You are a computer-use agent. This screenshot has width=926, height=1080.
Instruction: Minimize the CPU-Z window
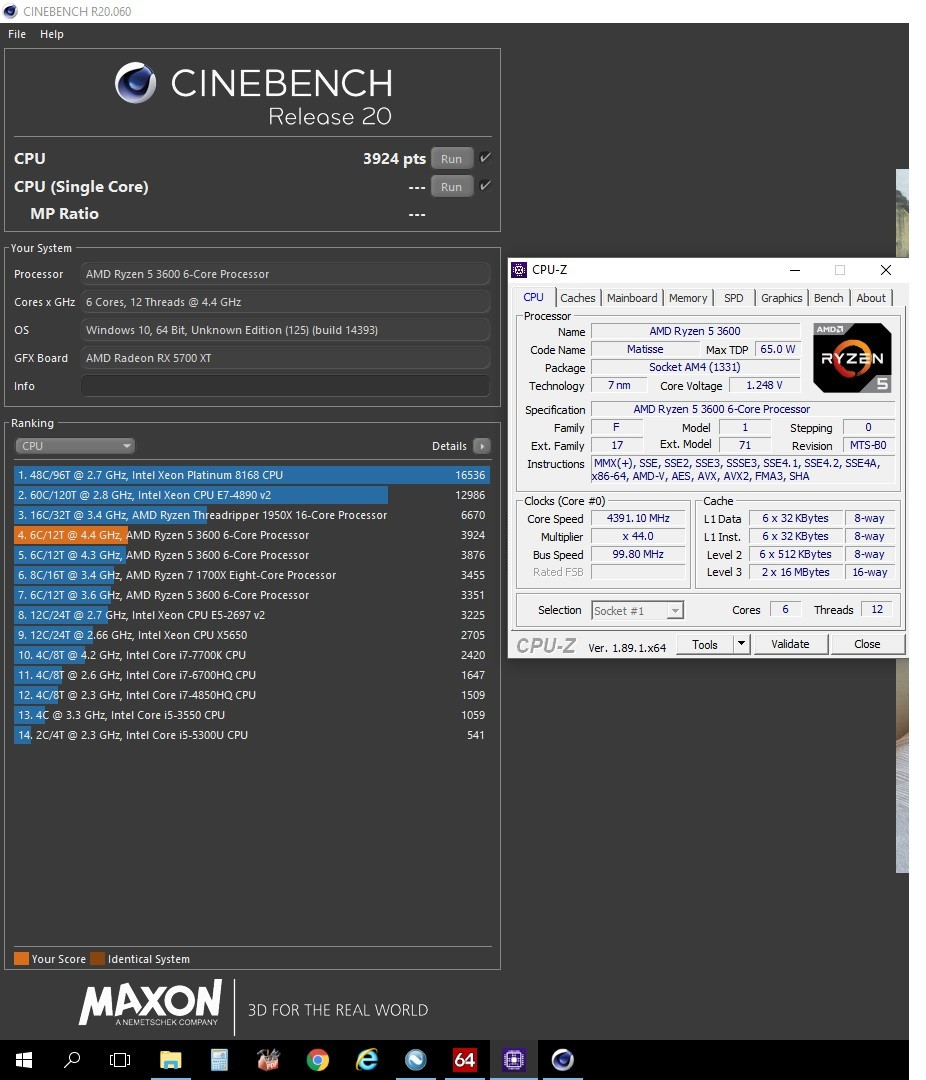point(794,270)
